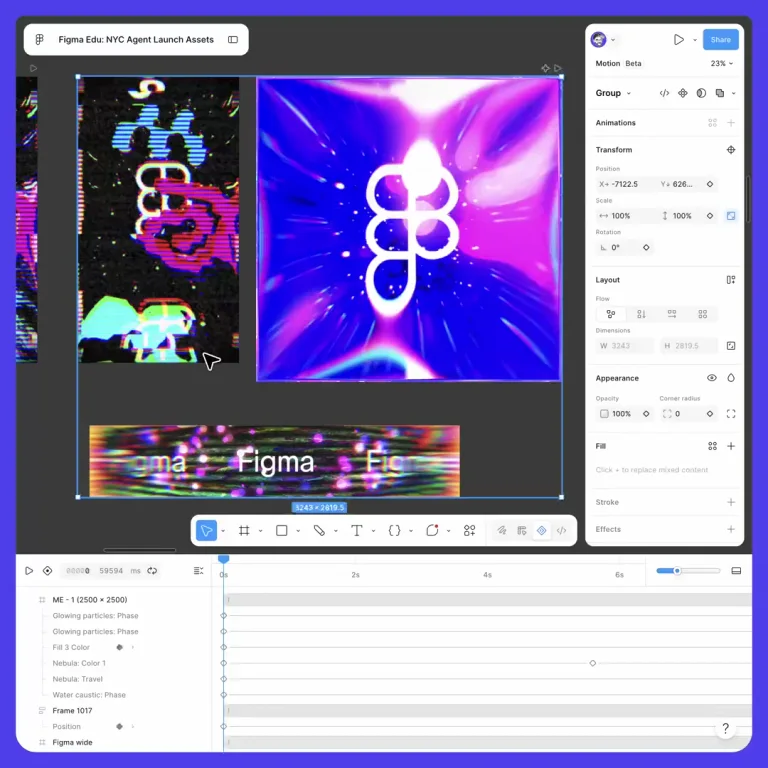The image size is (768, 768).
Task: Select the Rectangle shape tool
Action: 282,530
